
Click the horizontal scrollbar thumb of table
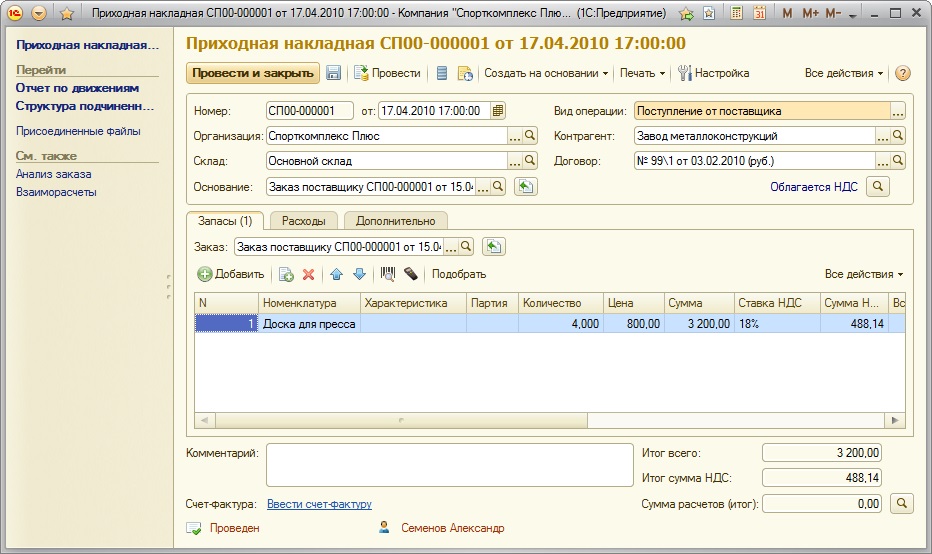pyautogui.click(x=401, y=420)
